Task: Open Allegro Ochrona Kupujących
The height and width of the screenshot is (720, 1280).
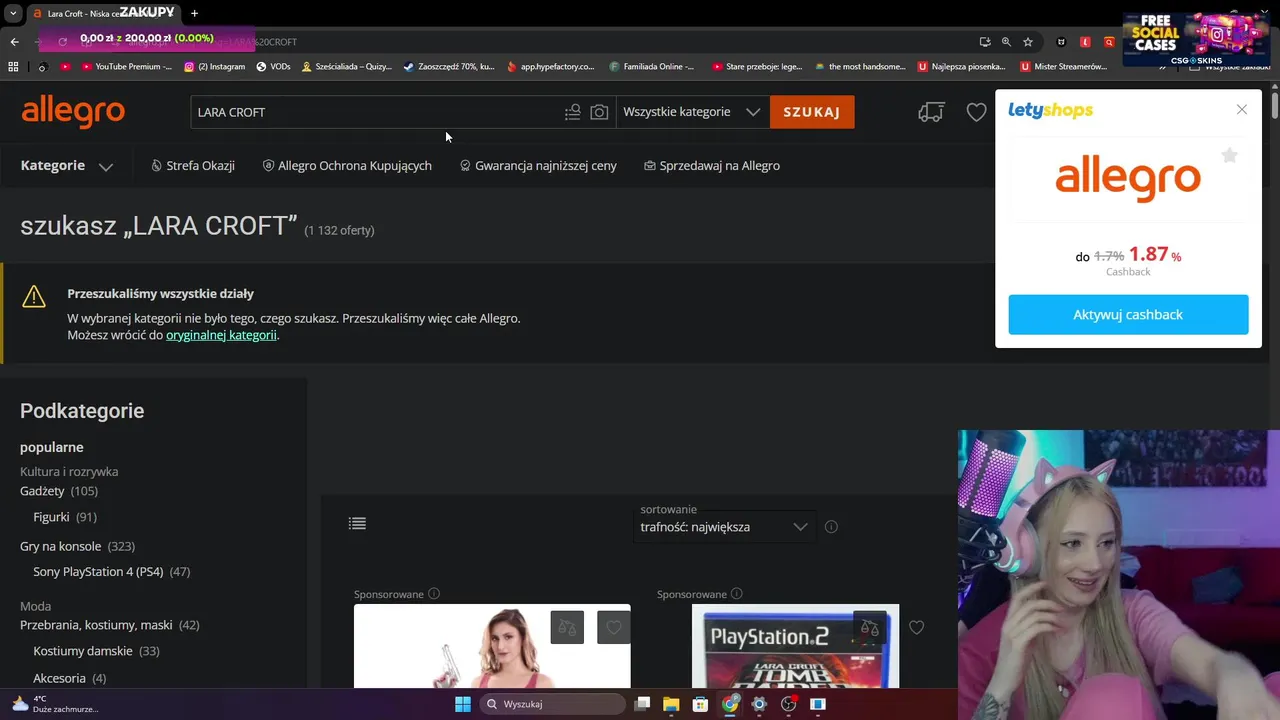Action: pyautogui.click(x=347, y=166)
